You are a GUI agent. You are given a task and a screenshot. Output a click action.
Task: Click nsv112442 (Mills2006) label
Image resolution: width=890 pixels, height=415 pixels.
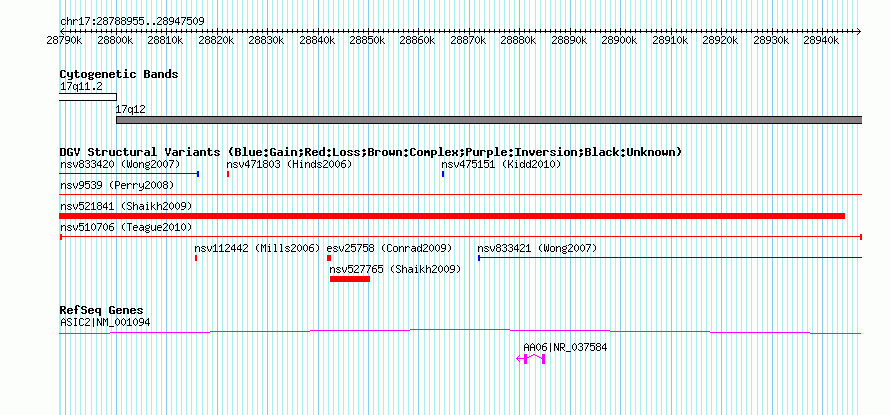[258, 249]
